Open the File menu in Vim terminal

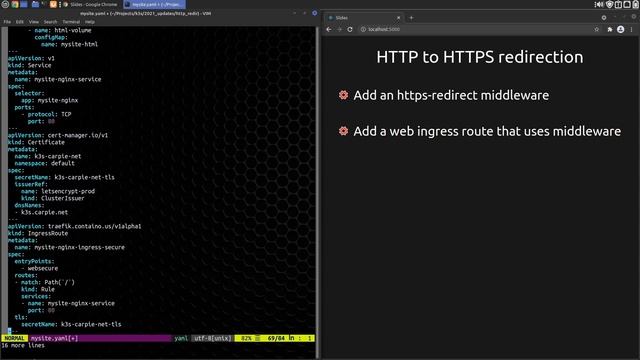[x=7, y=22]
